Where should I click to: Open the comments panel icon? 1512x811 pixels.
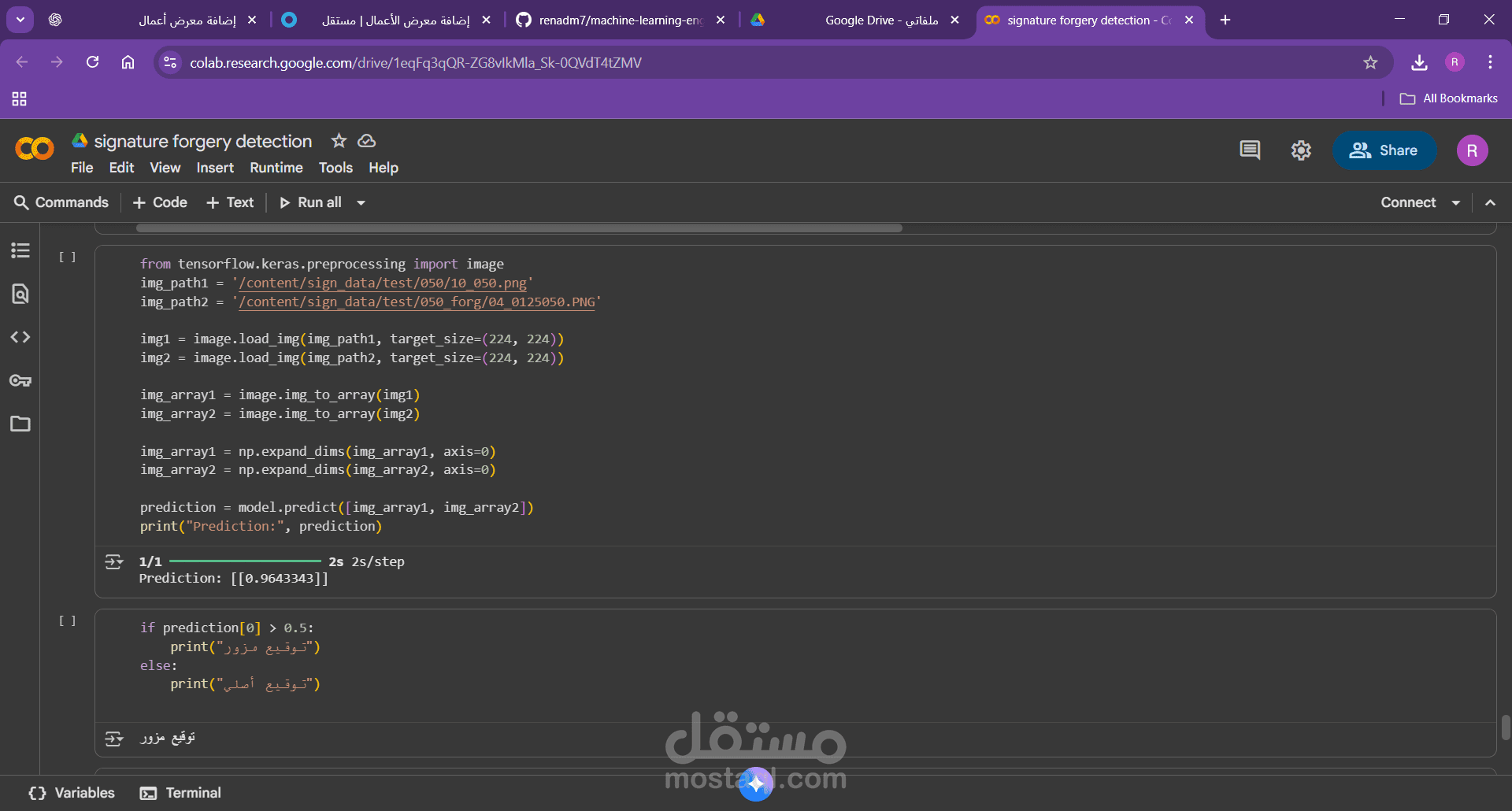click(1250, 150)
